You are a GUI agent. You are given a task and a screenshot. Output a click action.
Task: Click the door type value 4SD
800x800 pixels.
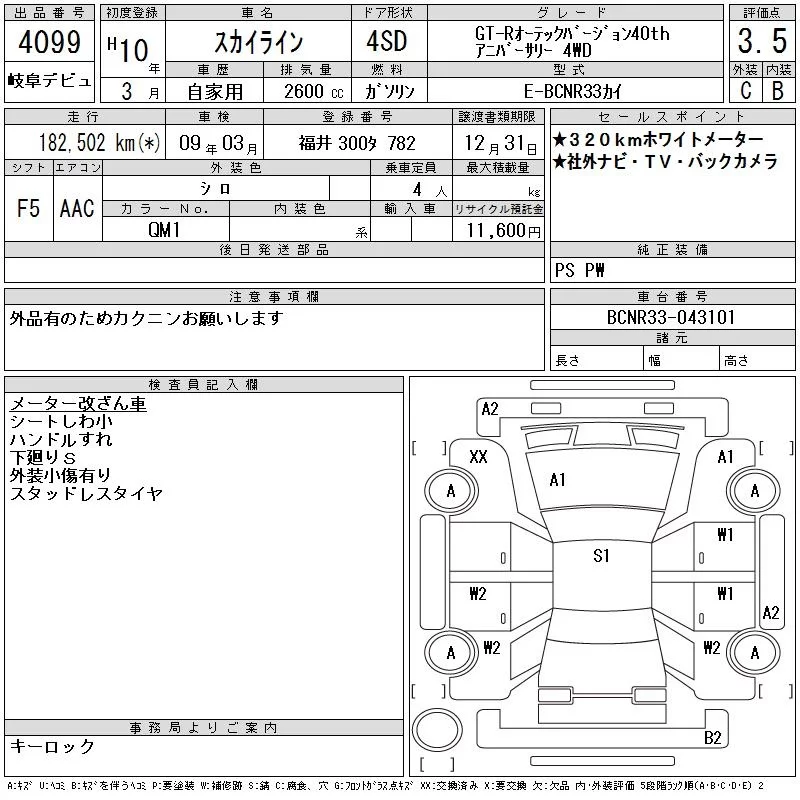tap(387, 41)
